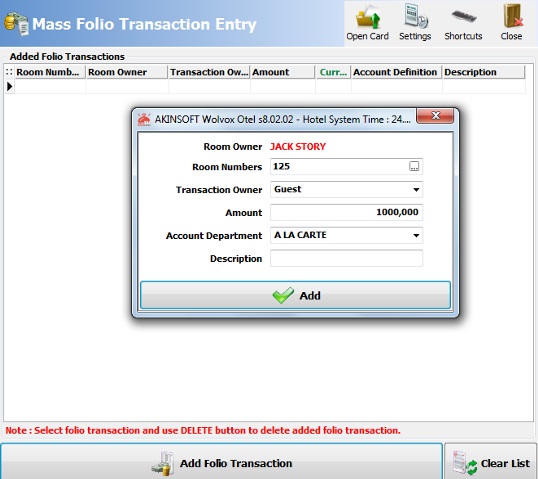Click the green Curr... column header
Screen dimensions: 538x479
(333, 72)
